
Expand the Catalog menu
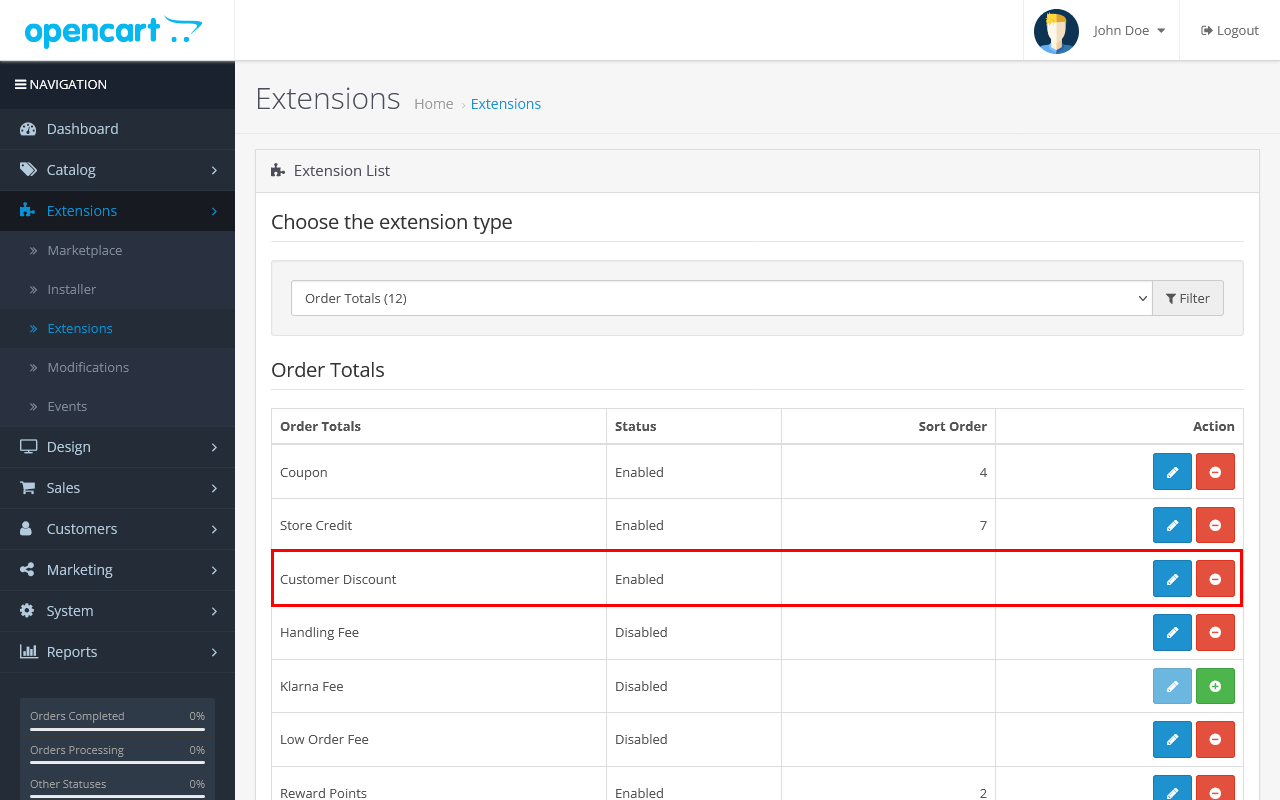click(x=117, y=170)
